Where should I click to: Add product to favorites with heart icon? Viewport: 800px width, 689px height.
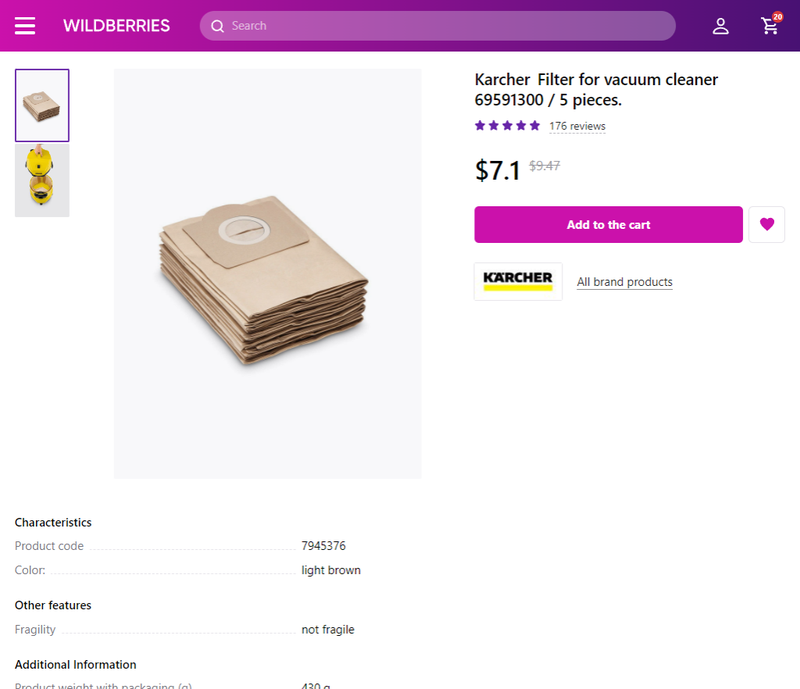pos(767,224)
